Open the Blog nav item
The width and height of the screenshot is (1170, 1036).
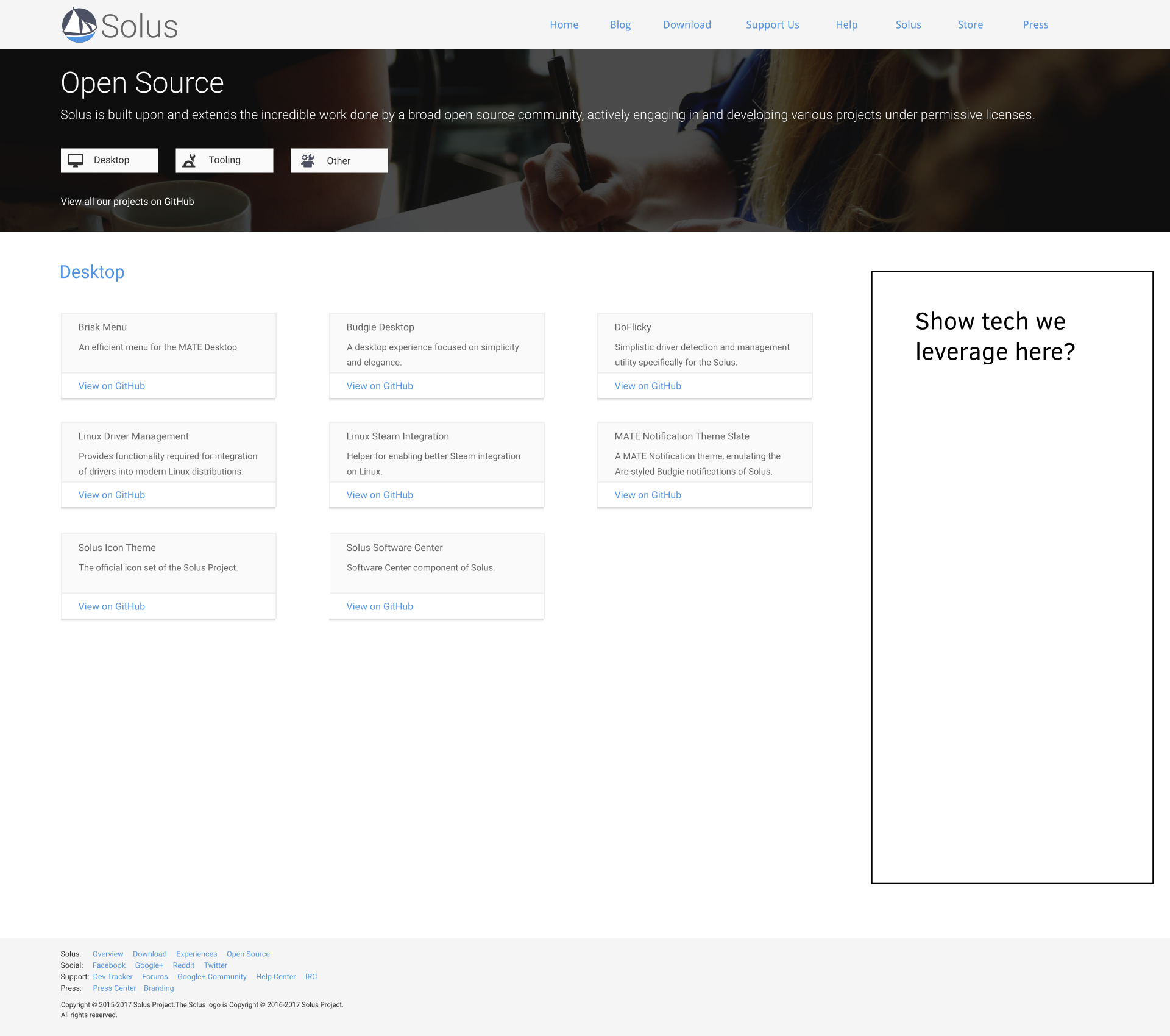[620, 25]
